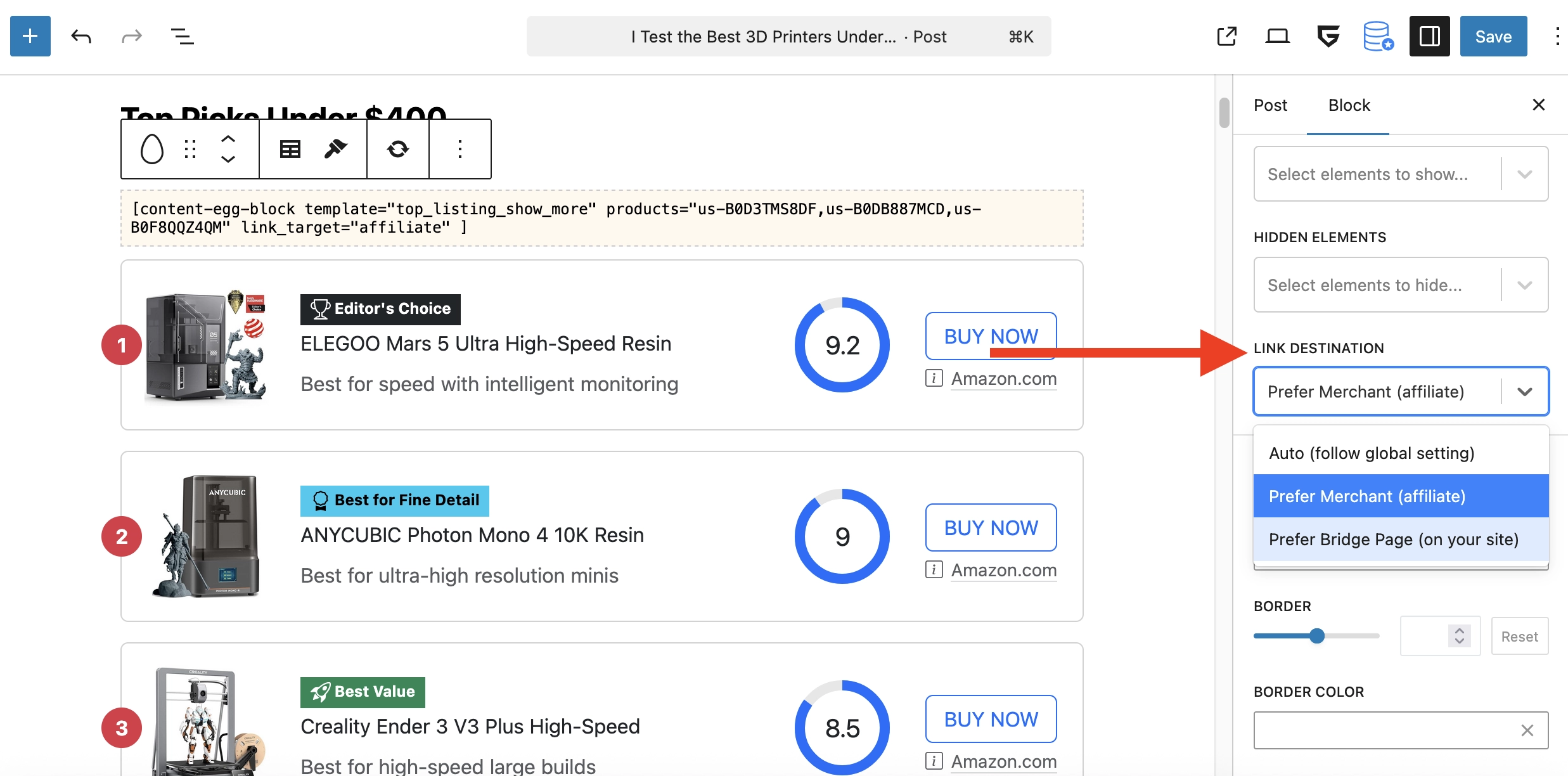Click the Reset border button
This screenshot has width=1568, height=776.
1519,637
